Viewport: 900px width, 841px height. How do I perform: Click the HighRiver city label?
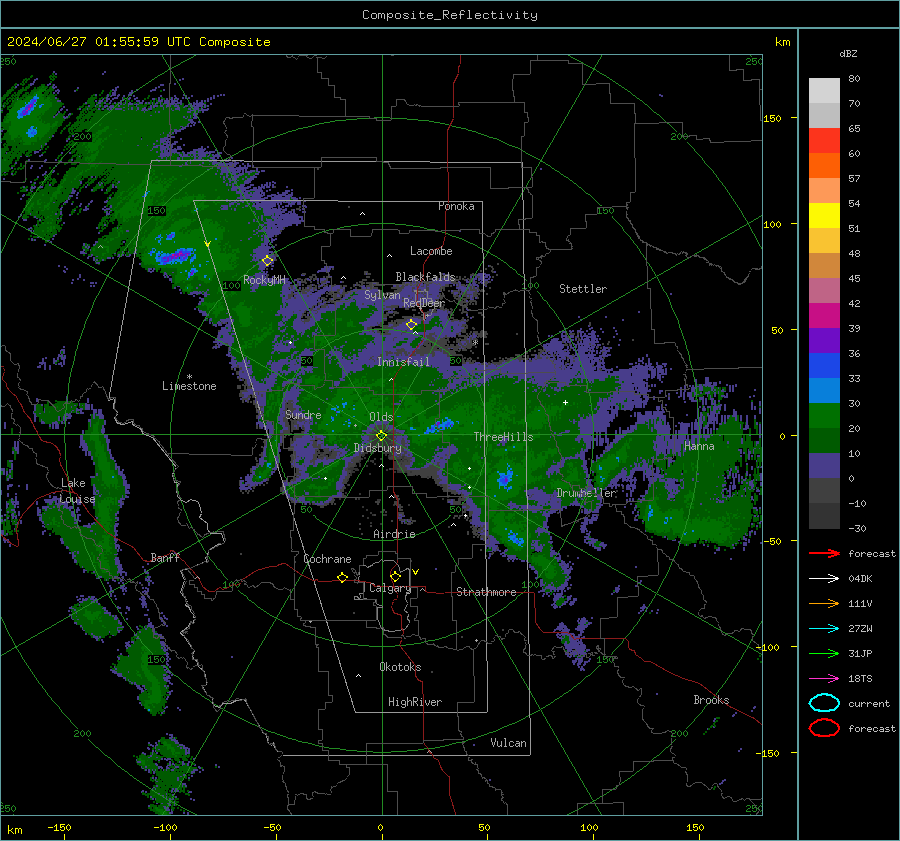point(415,702)
